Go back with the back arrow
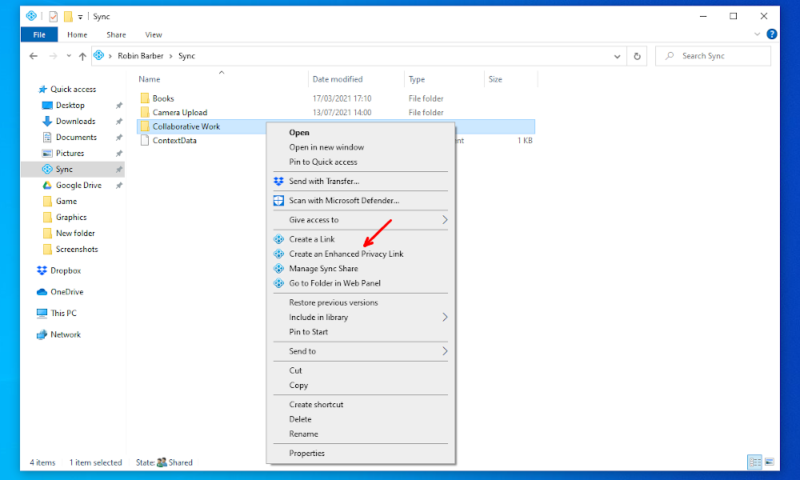The width and height of the screenshot is (800, 480). click(x=34, y=56)
